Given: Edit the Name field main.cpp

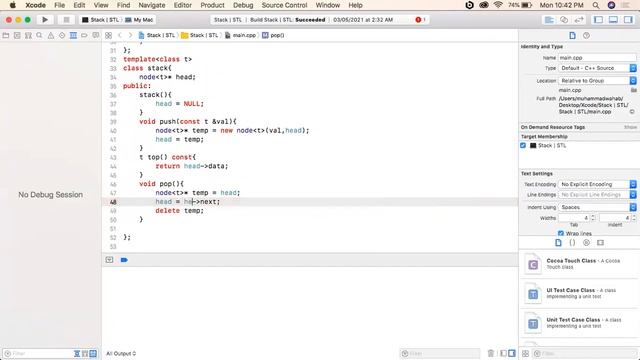Looking at the screenshot, I should 597,58.
